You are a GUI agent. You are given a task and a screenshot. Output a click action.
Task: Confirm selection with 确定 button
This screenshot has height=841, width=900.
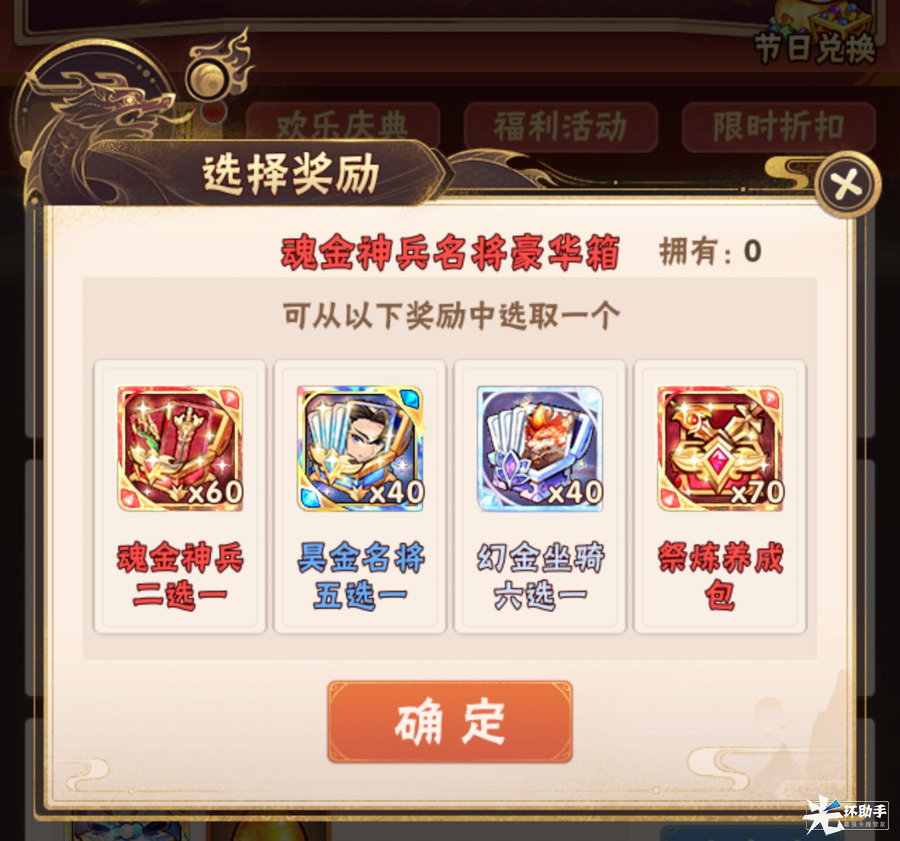pyautogui.click(x=449, y=722)
